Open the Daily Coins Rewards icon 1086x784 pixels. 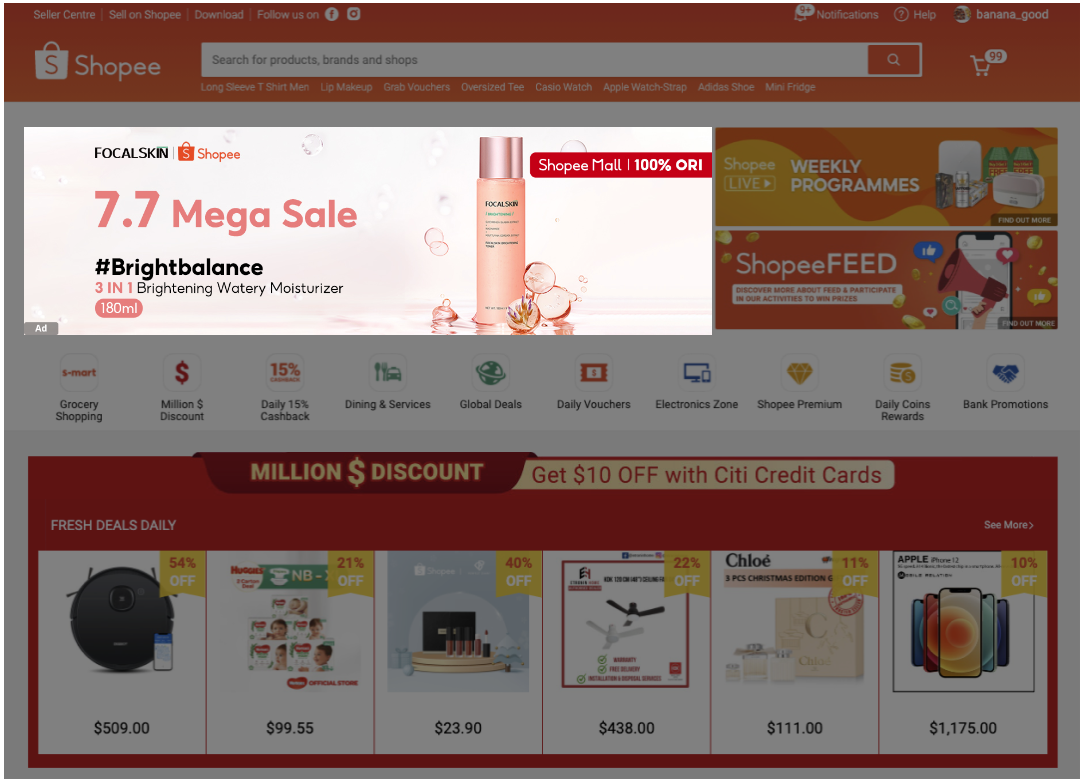coord(902,373)
